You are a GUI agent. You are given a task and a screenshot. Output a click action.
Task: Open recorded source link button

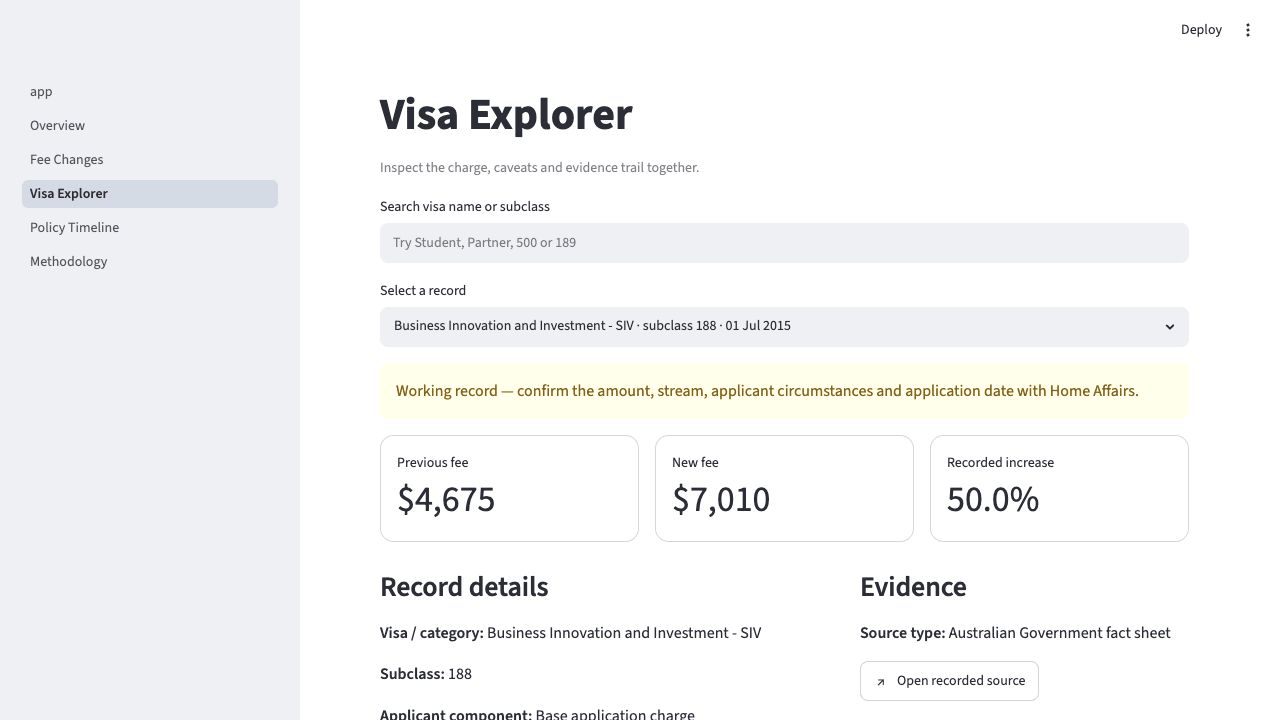949,681
